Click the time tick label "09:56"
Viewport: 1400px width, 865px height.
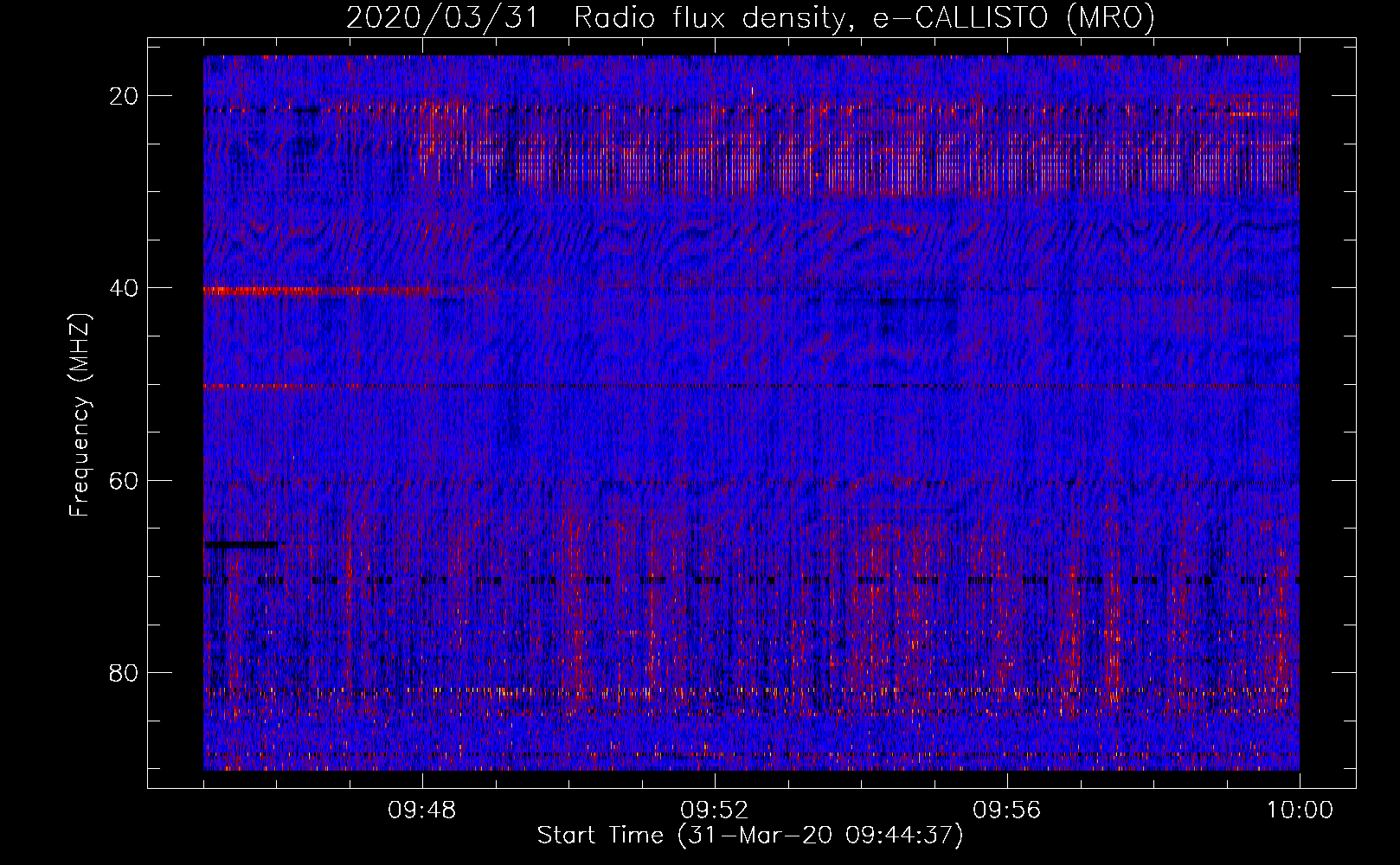coord(1007,811)
